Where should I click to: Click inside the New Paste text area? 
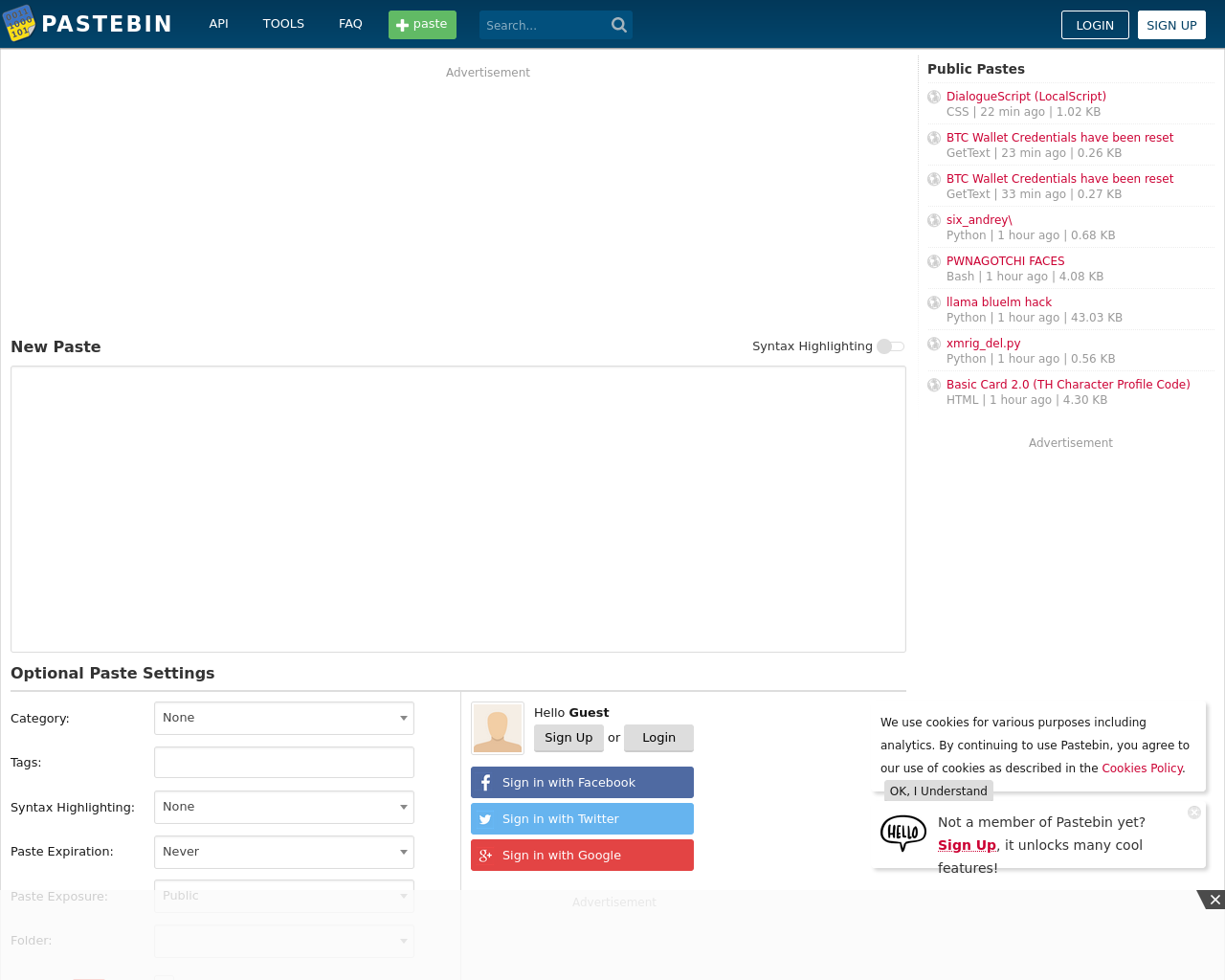point(458,509)
